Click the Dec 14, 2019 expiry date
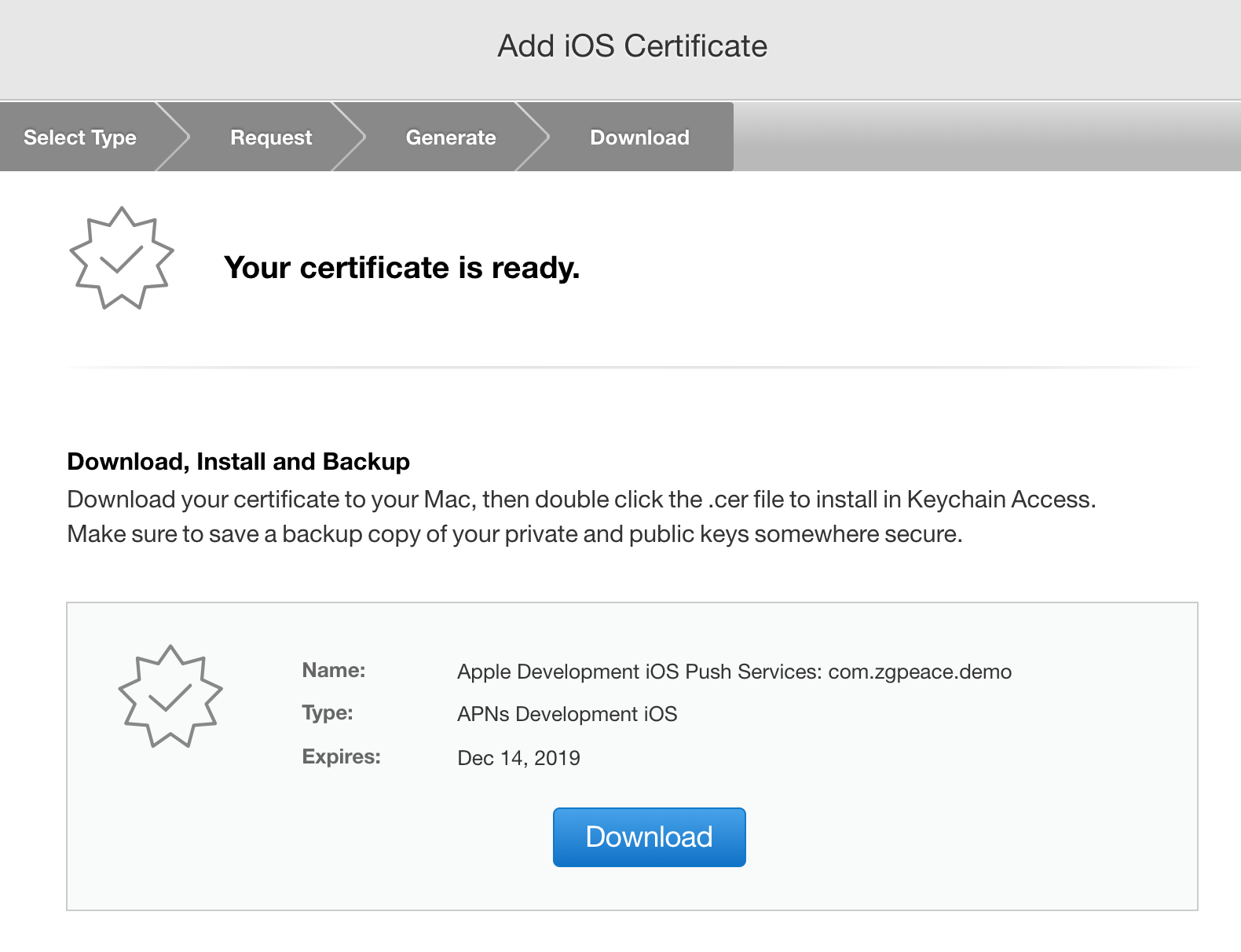1241x952 pixels. (518, 758)
